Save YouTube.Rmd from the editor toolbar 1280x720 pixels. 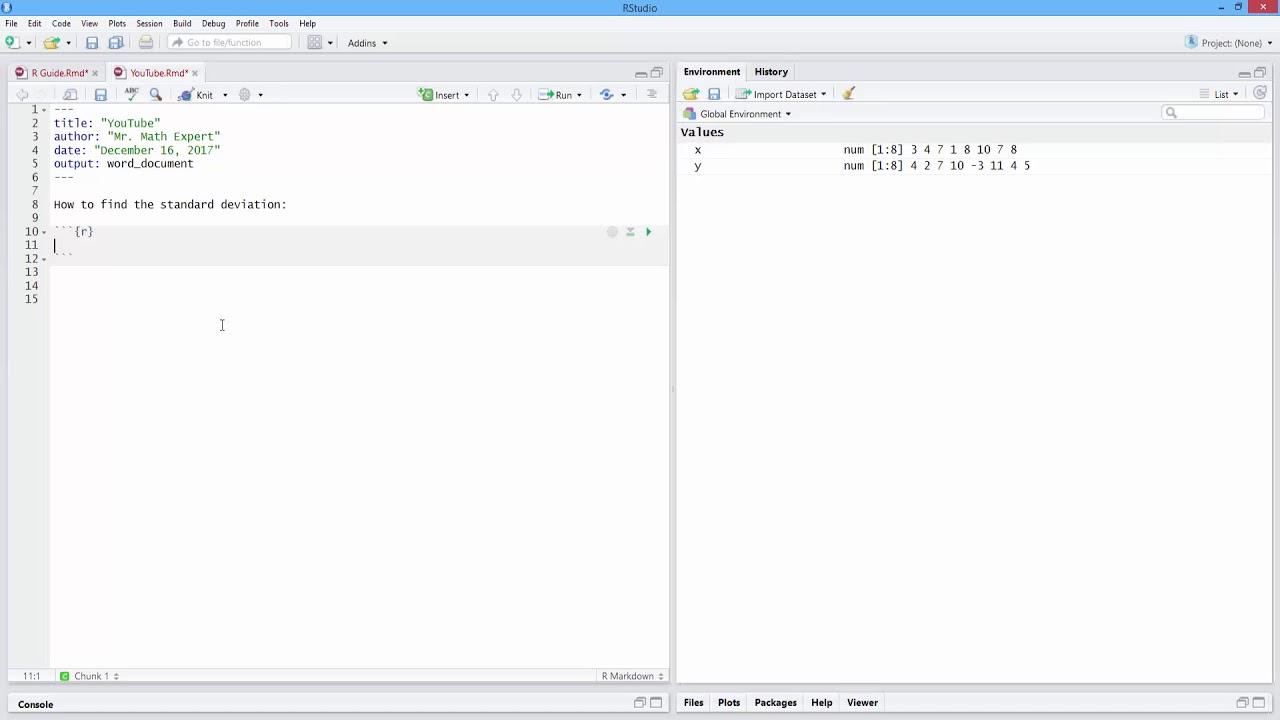(x=100, y=95)
